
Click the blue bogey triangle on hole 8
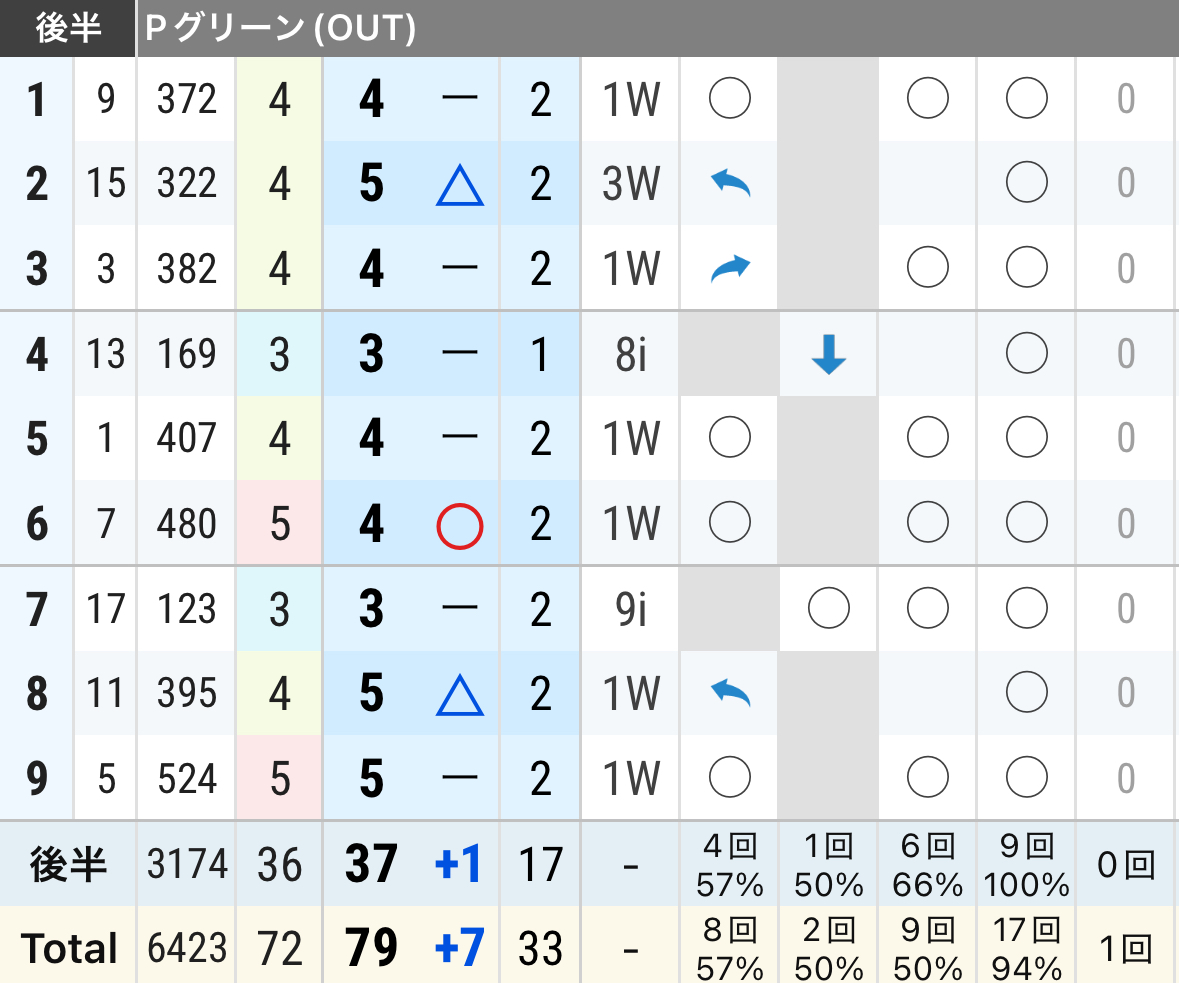point(459,695)
